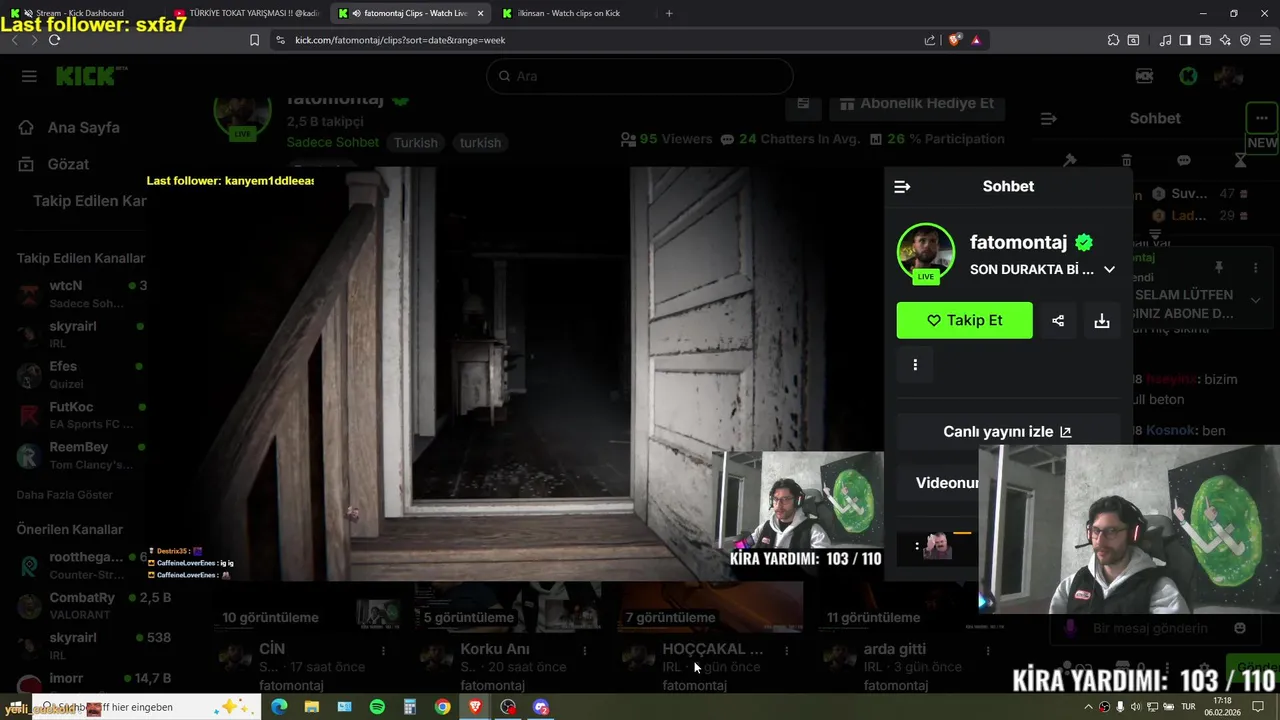Image resolution: width=1280 pixels, height=720 pixels.
Task: Open skyrairl channel in followed channels
Action: click(x=82, y=334)
